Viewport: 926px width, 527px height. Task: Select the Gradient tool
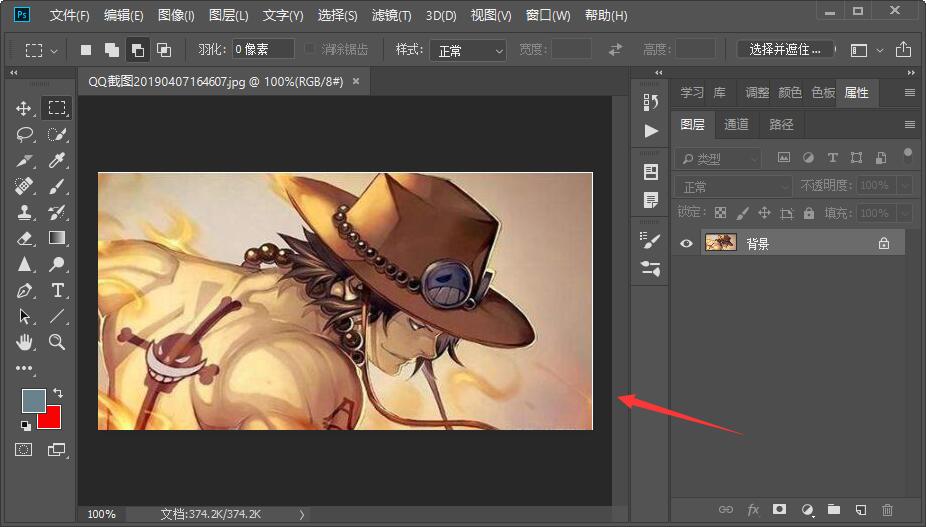click(x=57, y=238)
